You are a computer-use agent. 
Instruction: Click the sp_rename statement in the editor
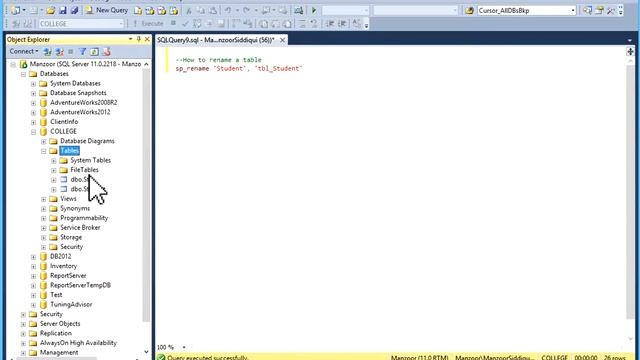pyautogui.click(x=239, y=69)
